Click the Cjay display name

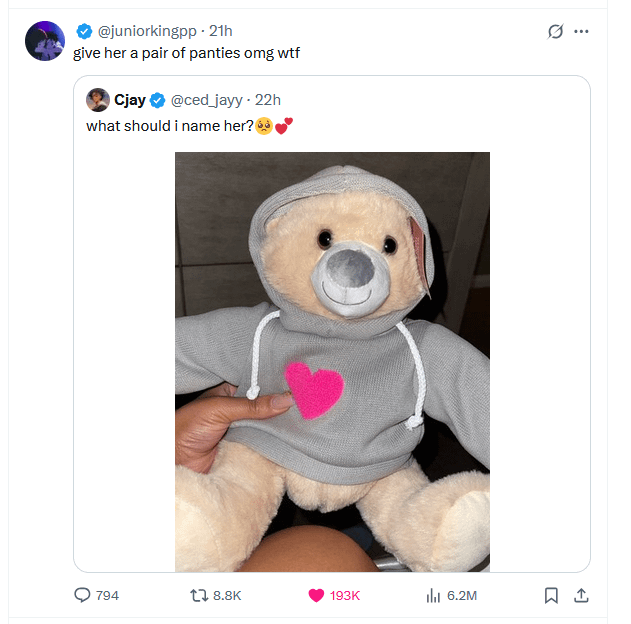click(x=130, y=100)
